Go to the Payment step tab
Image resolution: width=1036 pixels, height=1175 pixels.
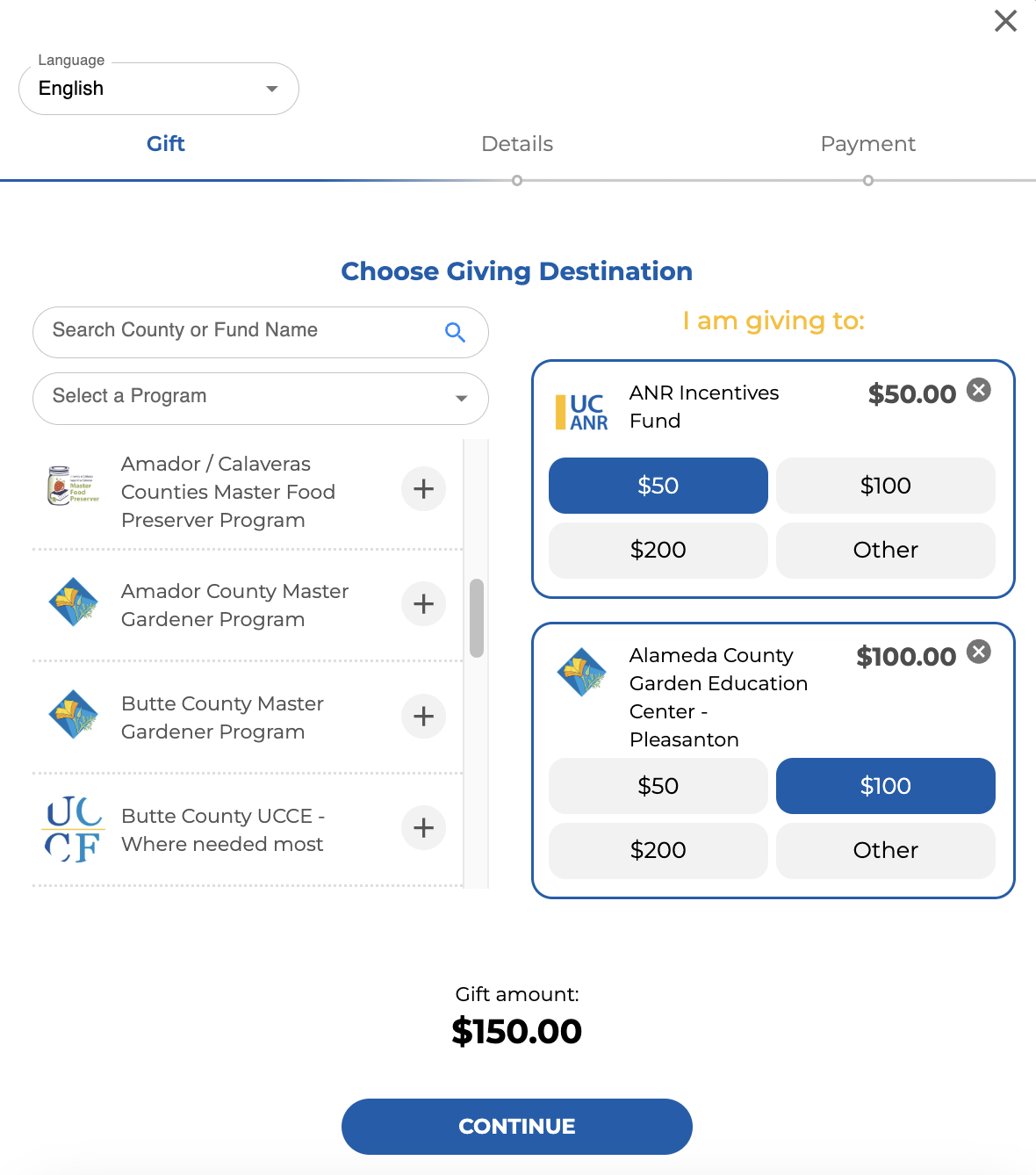[x=868, y=144]
